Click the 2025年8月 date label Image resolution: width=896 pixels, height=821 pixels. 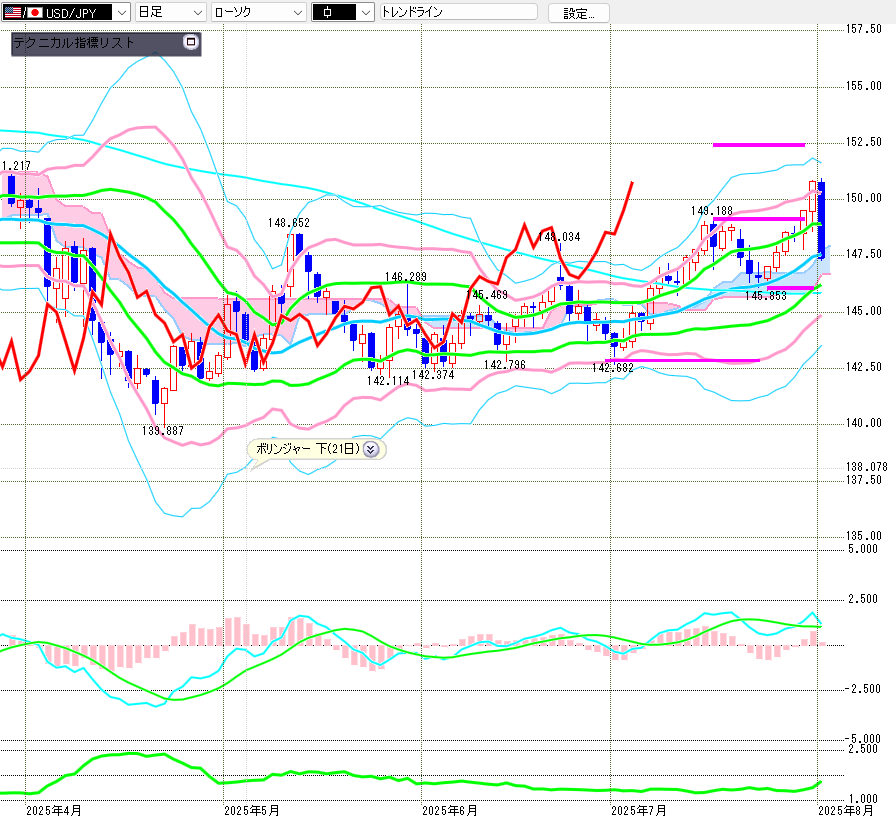point(846,811)
